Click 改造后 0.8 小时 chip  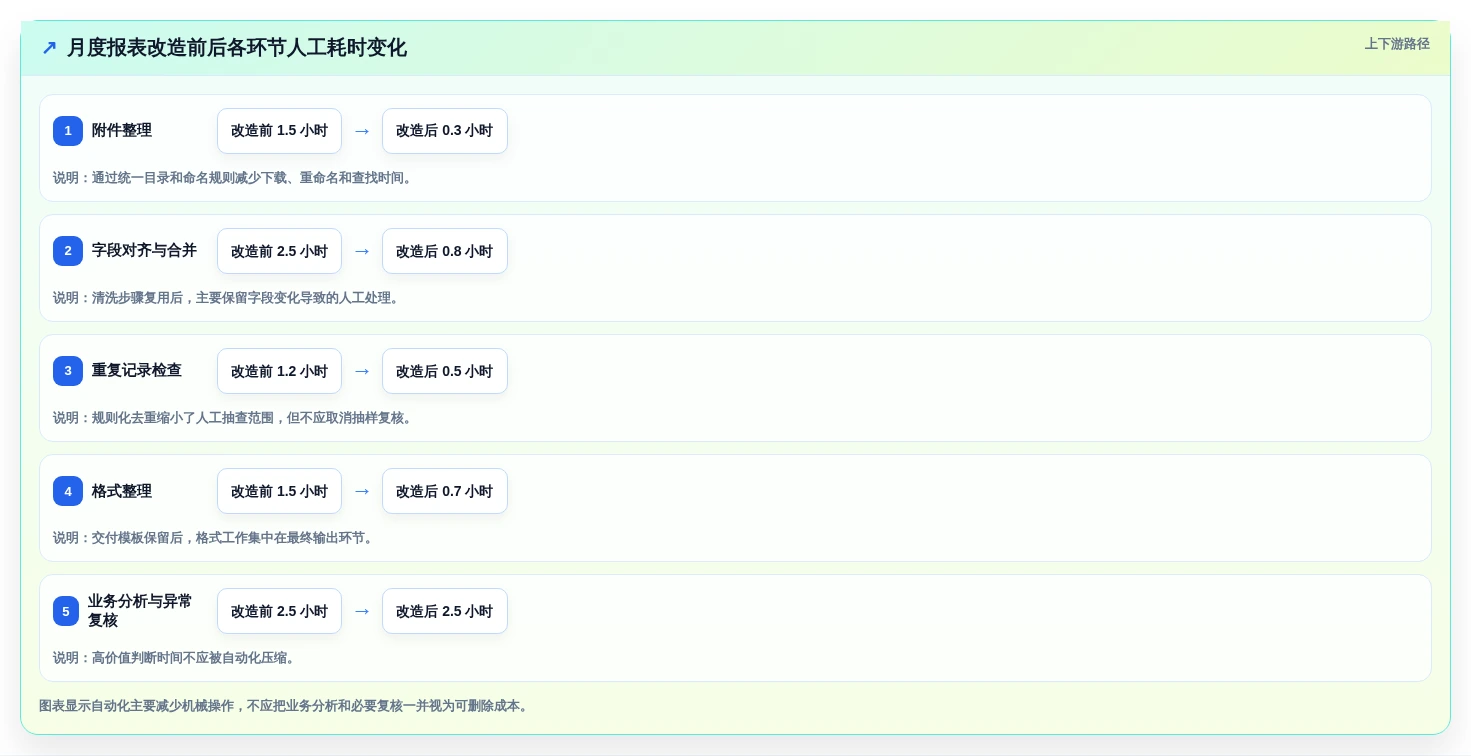445,251
